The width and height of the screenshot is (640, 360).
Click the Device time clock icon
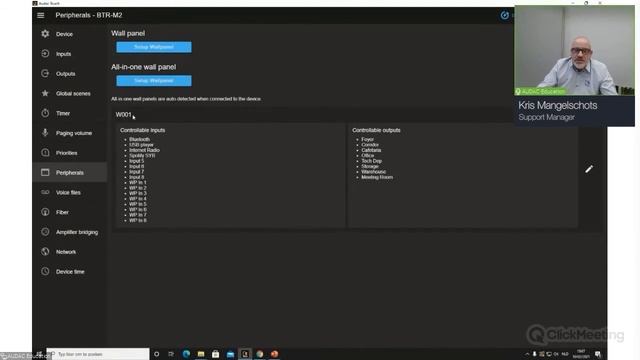click(45, 271)
